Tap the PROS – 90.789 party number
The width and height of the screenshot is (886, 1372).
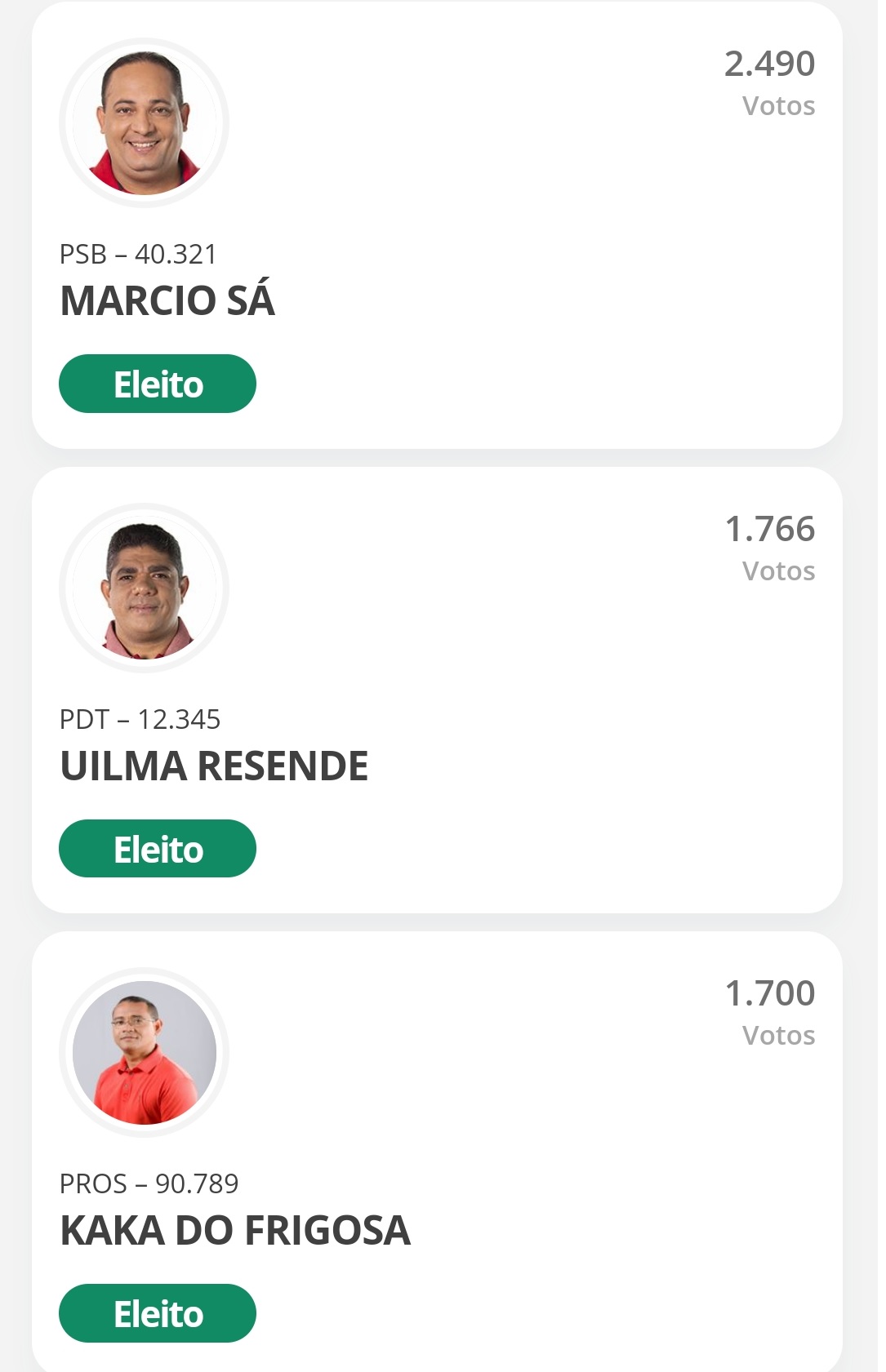(x=149, y=1184)
